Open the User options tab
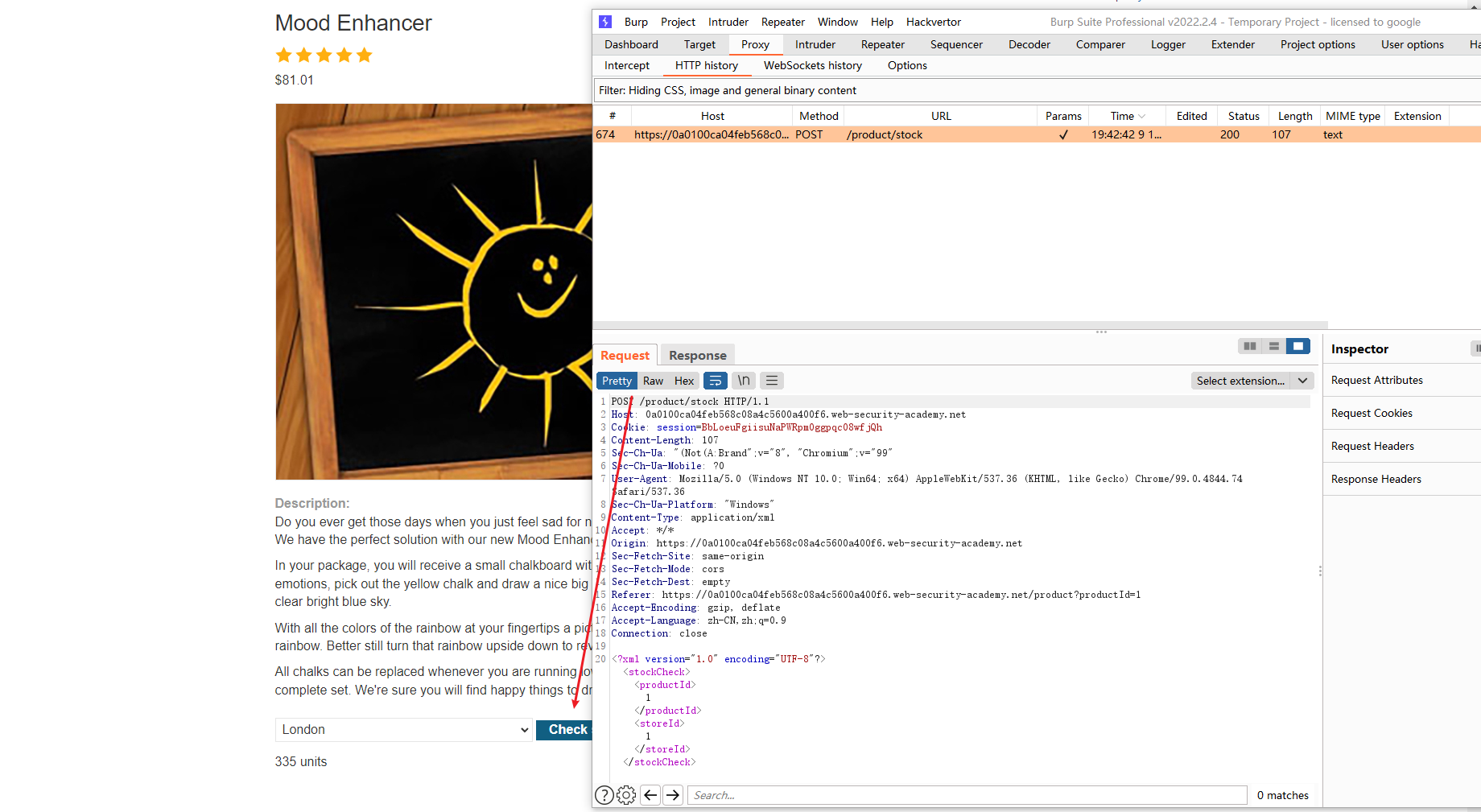Screen dimensions: 1481x812 coord(1412,44)
